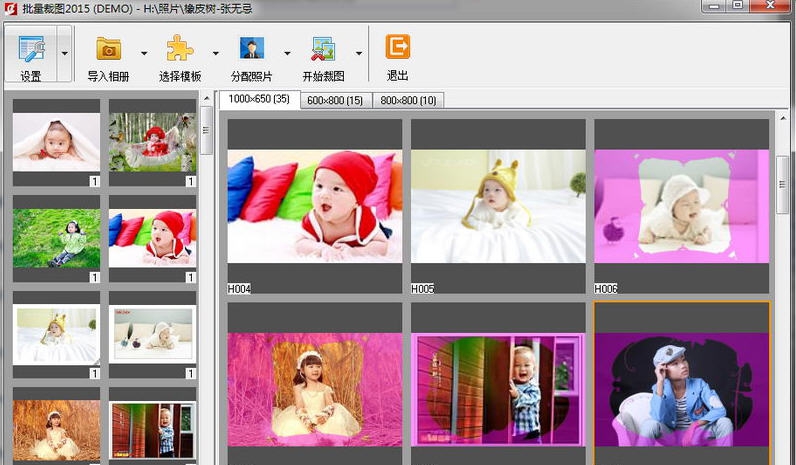Select the pink-grass girl template
This screenshot has height=465, width=796.
click(315, 389)
